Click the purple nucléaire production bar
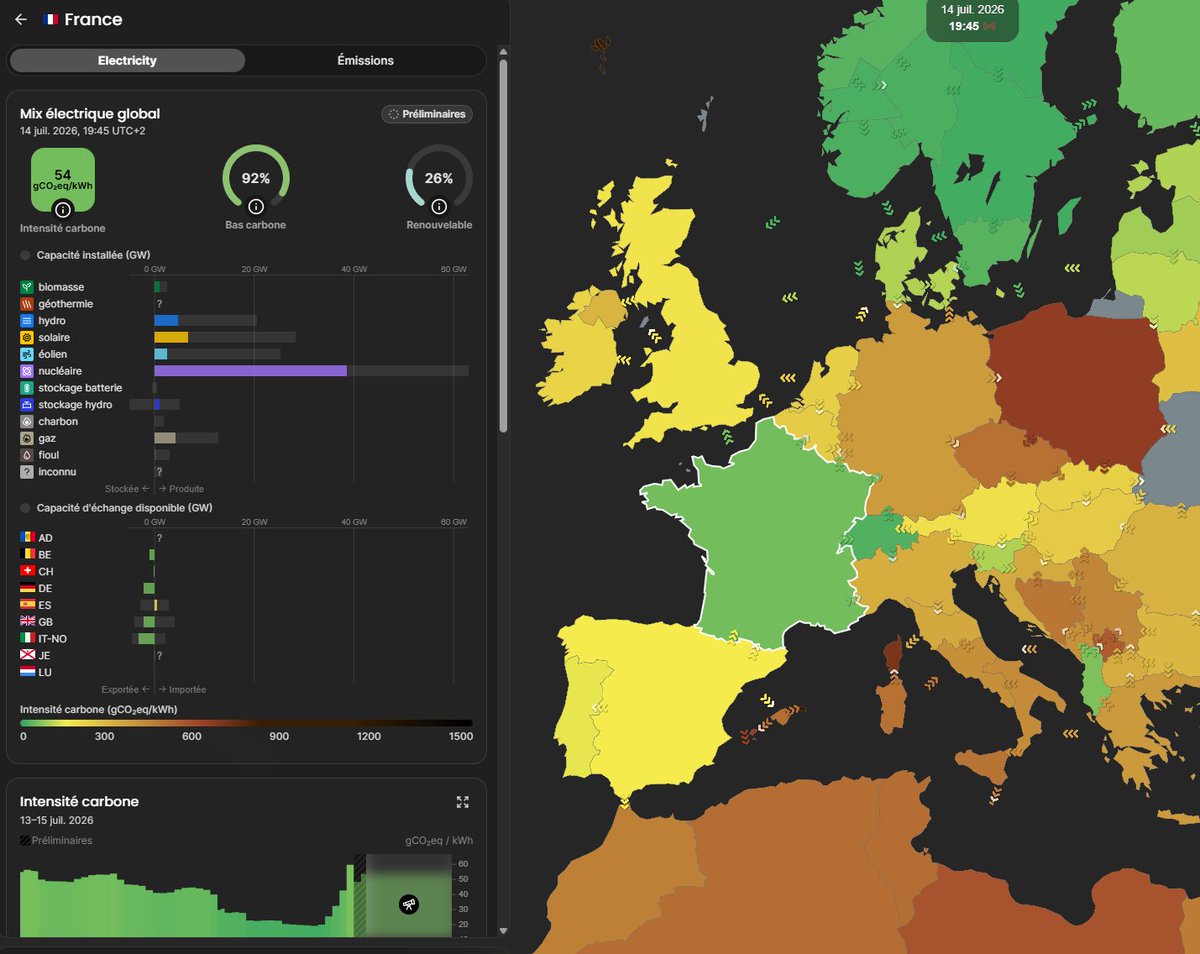This screenshot has height=954, width=1200. point(250,371)
